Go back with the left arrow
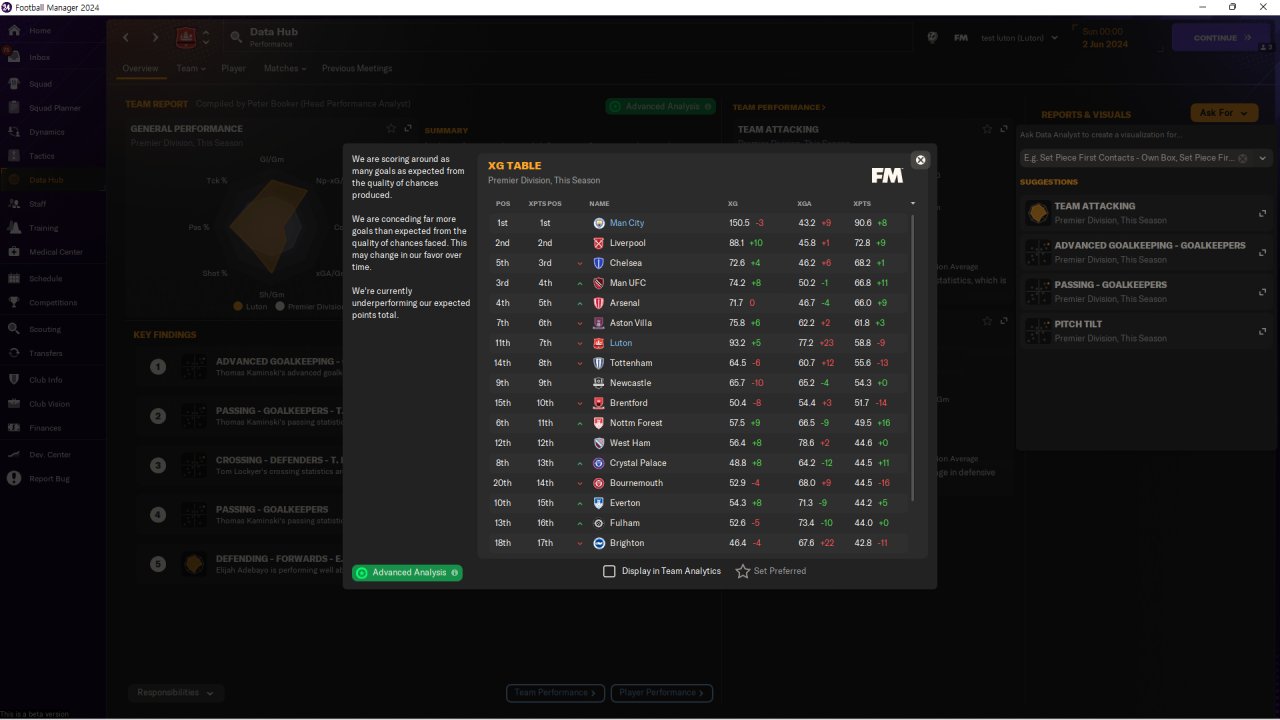The width and height of the screenshot is (1280, 720). 126,38
